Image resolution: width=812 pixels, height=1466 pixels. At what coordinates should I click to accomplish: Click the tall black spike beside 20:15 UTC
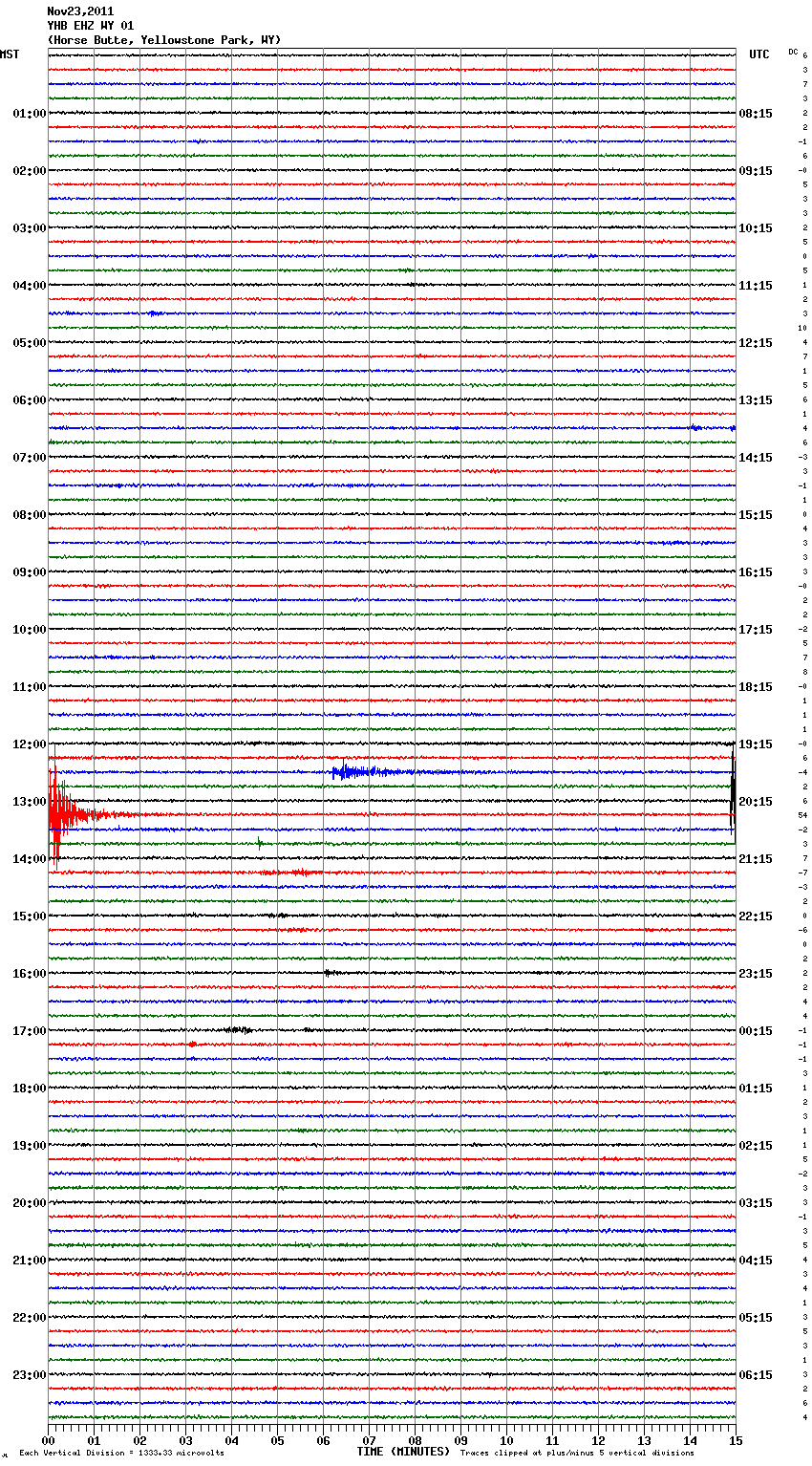coord(733,793)
